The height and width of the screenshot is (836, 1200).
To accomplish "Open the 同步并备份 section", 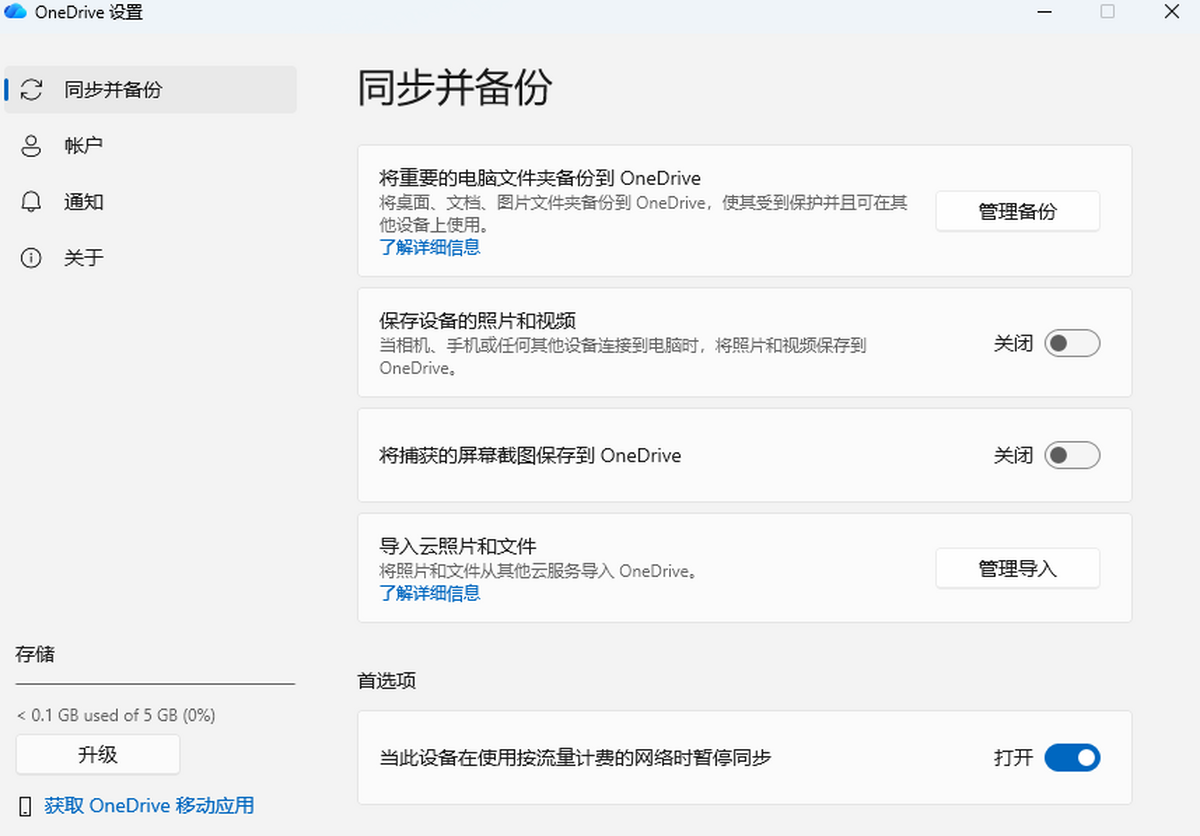I will coord(150,90).
